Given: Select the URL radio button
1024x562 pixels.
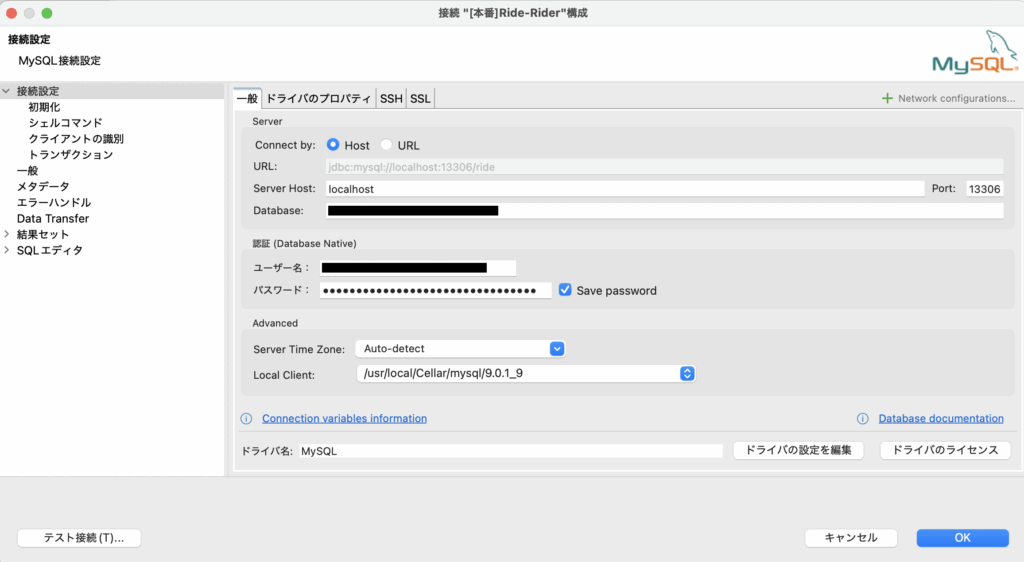Looking at the screenshot, I should pyautogui.click(x=386, y=145).
